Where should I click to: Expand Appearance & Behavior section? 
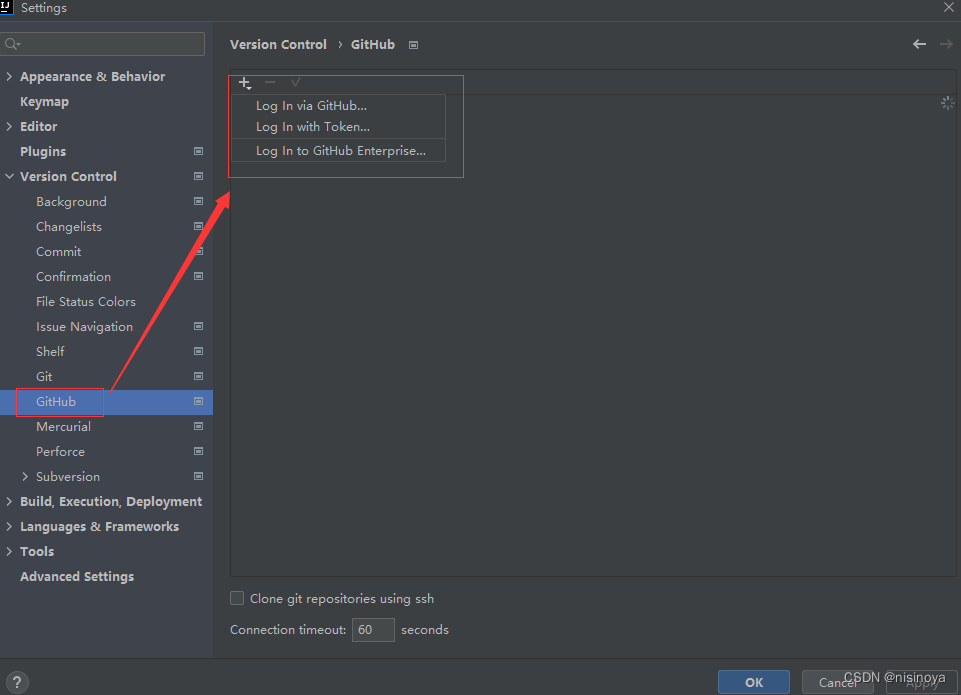[x=9, y=76]
